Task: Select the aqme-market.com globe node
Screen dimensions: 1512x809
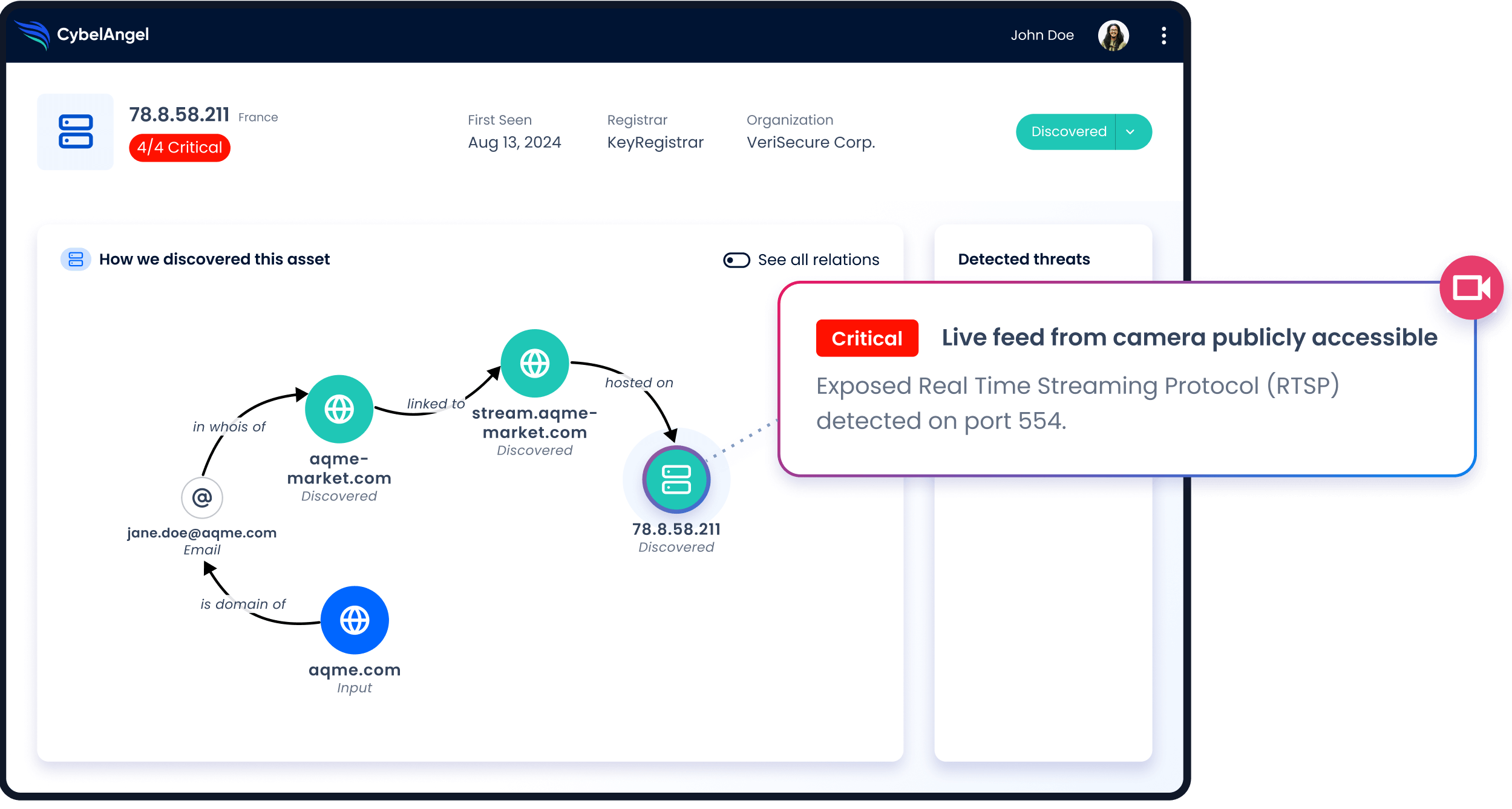Action: coord(339,409)
